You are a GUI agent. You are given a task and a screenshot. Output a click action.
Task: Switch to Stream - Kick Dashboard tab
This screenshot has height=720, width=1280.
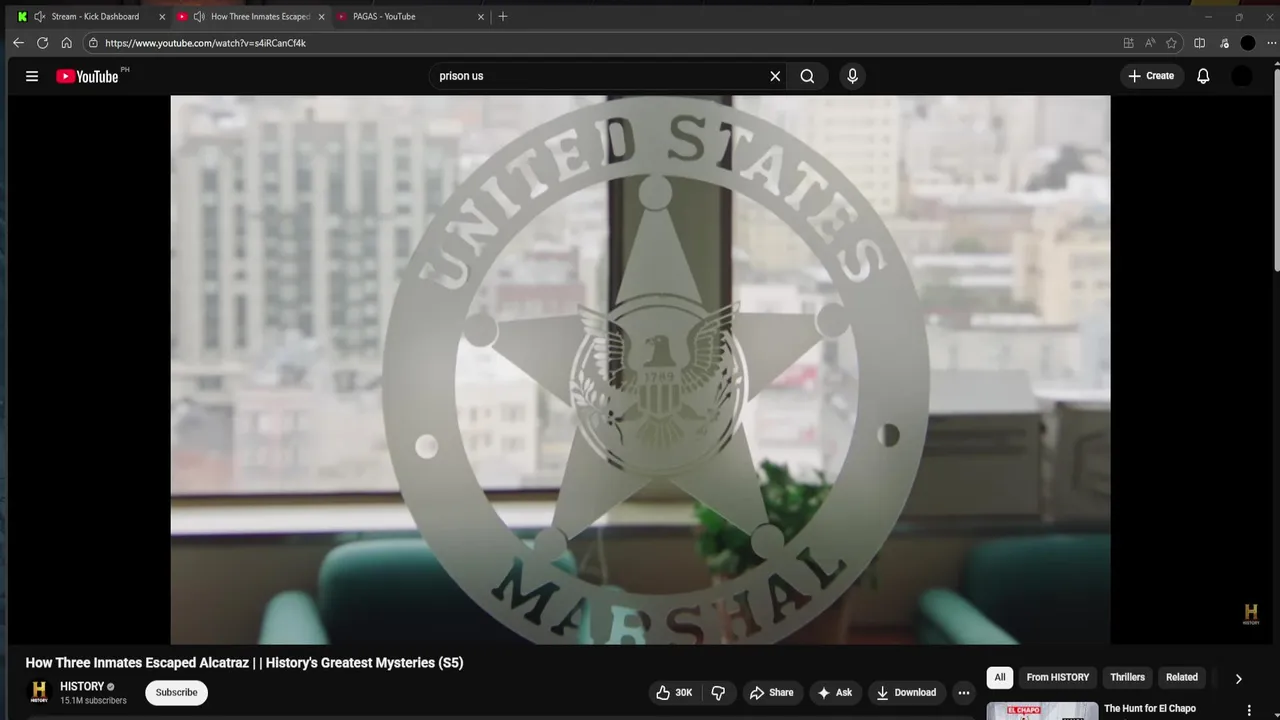(95, 16)
